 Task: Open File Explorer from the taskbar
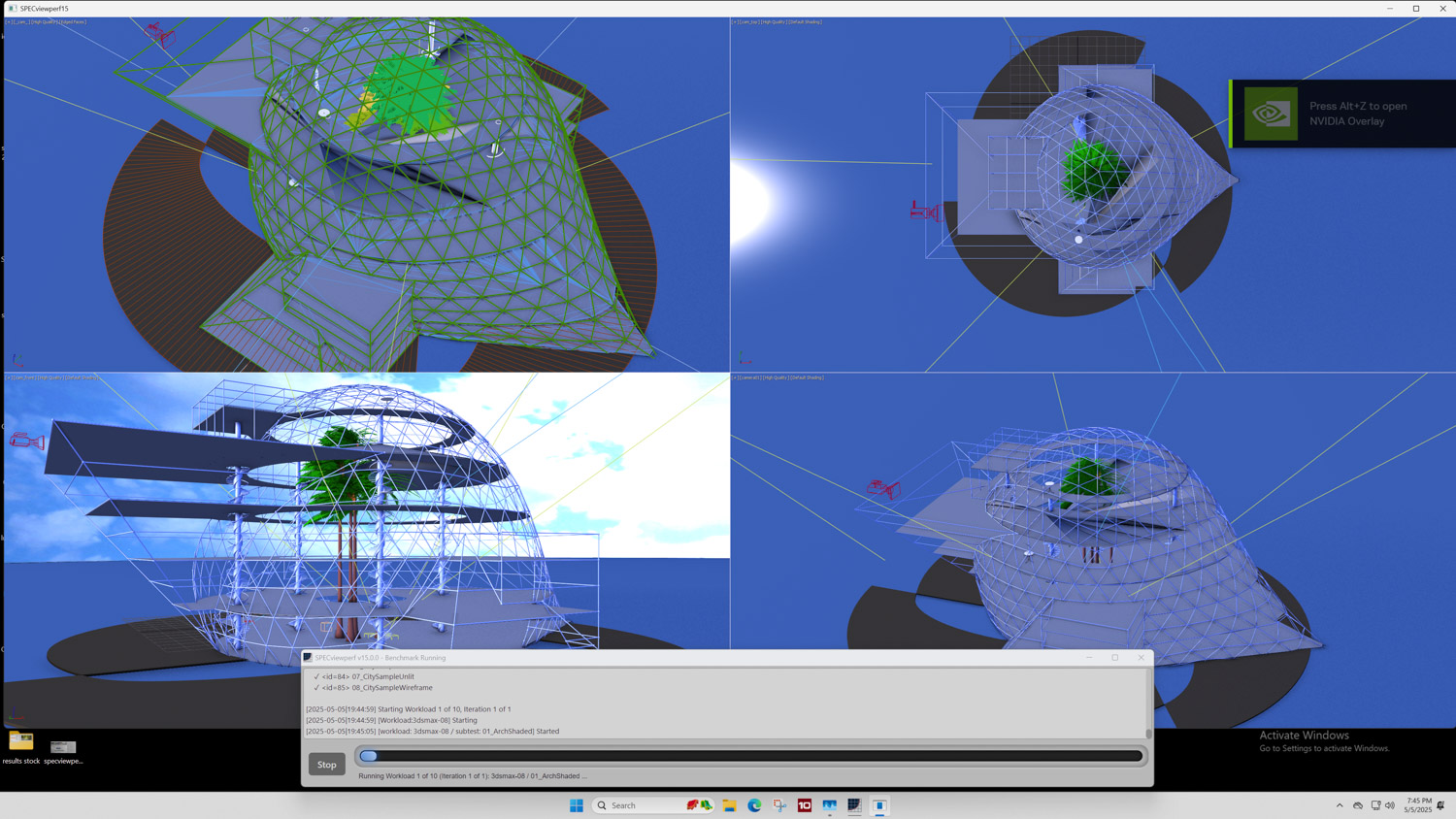click(x=729, y=805)
